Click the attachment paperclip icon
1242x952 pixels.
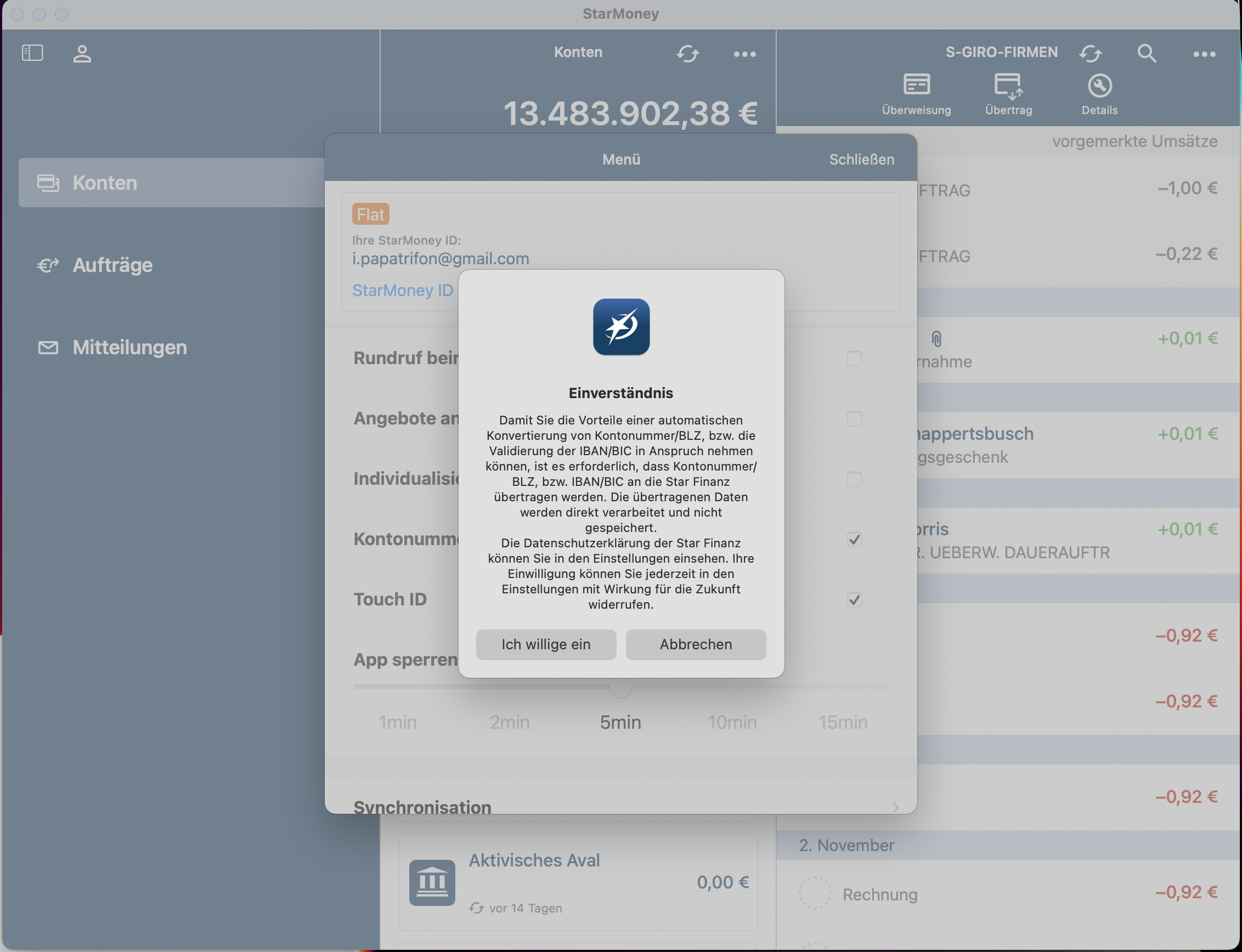tap(936, 339)
